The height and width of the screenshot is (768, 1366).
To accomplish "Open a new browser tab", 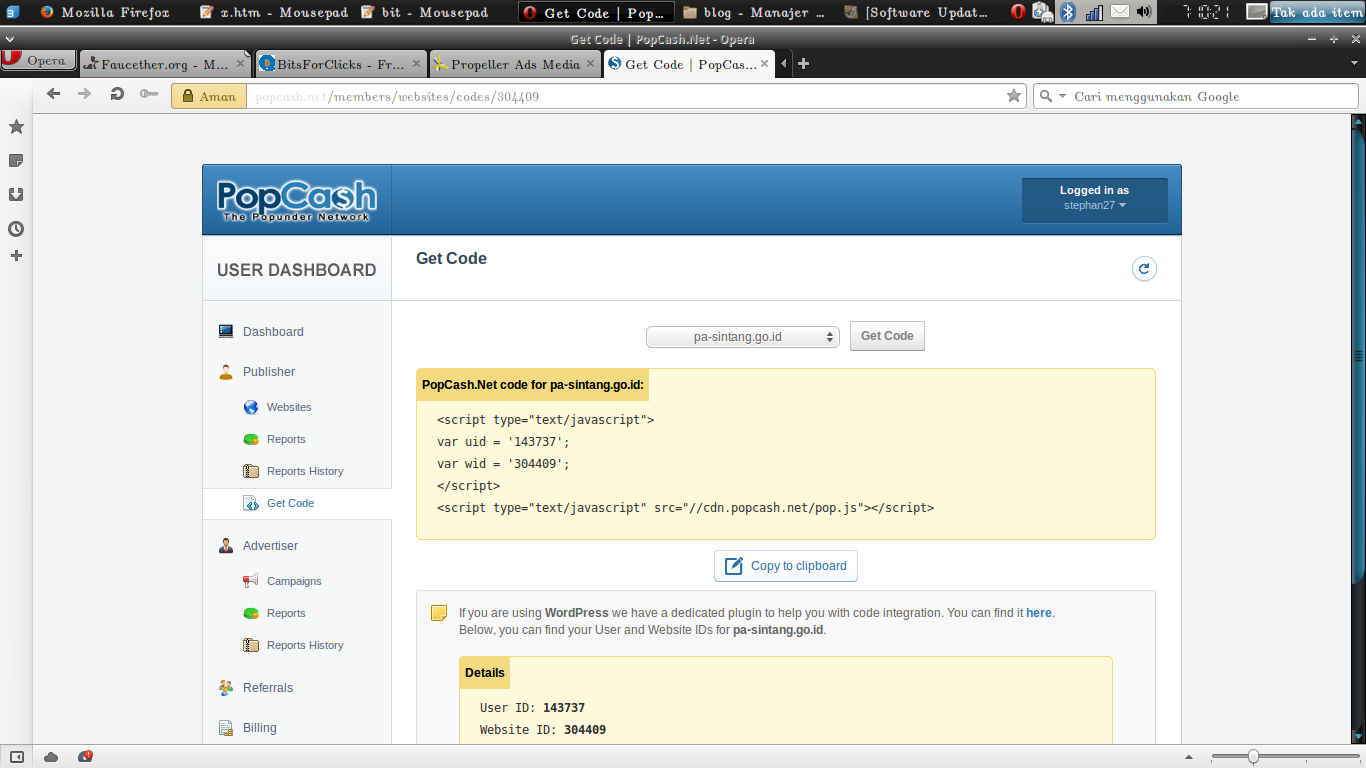I will pos(803,64).
